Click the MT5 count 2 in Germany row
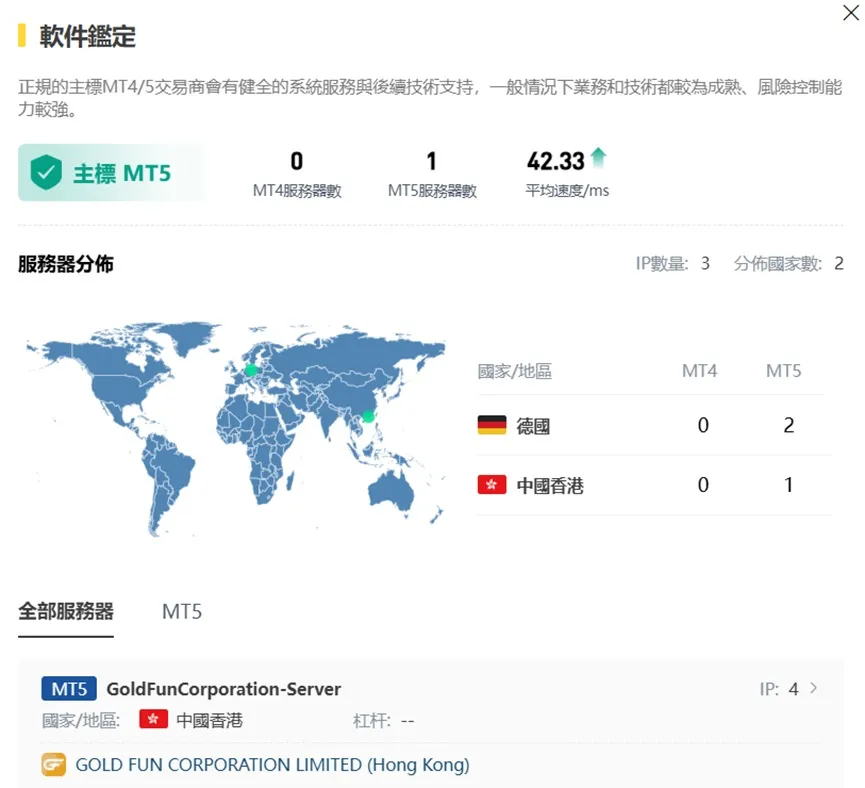The height and width of the screenshot is (788, 865). (x=788, y=425)
